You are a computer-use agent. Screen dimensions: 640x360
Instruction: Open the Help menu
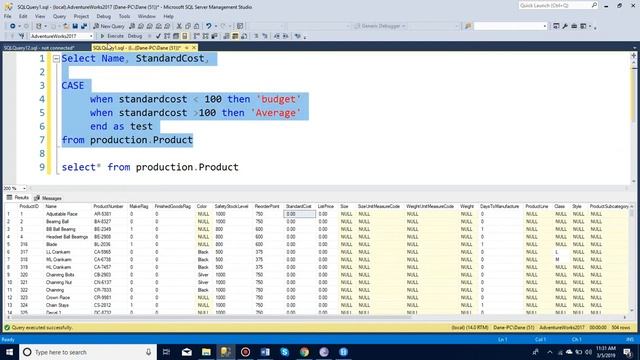click(169, 16)
